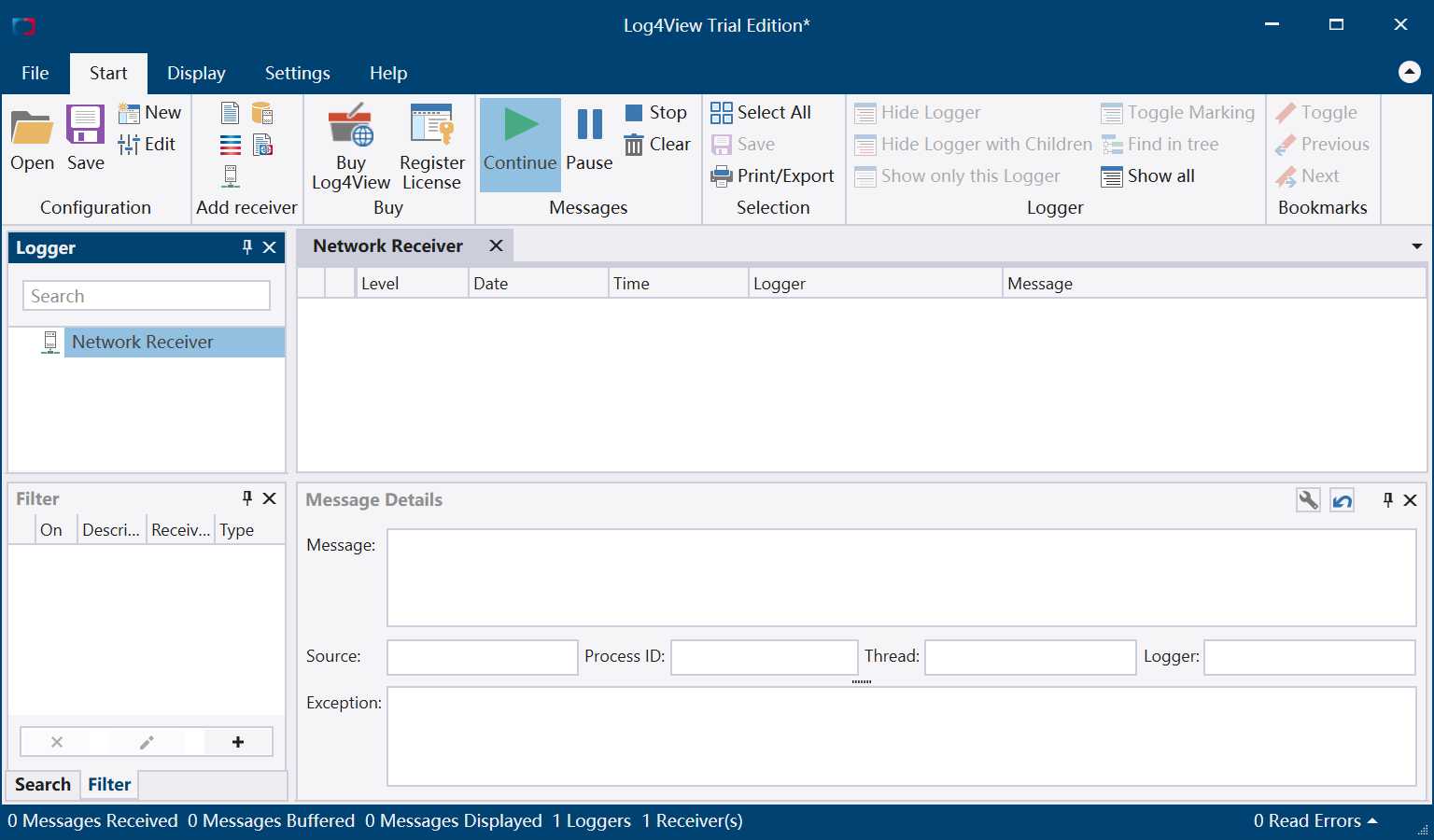Click the Logger Search input field
The height and width of the screenshot is (840, 1434).
coord(147,296)
